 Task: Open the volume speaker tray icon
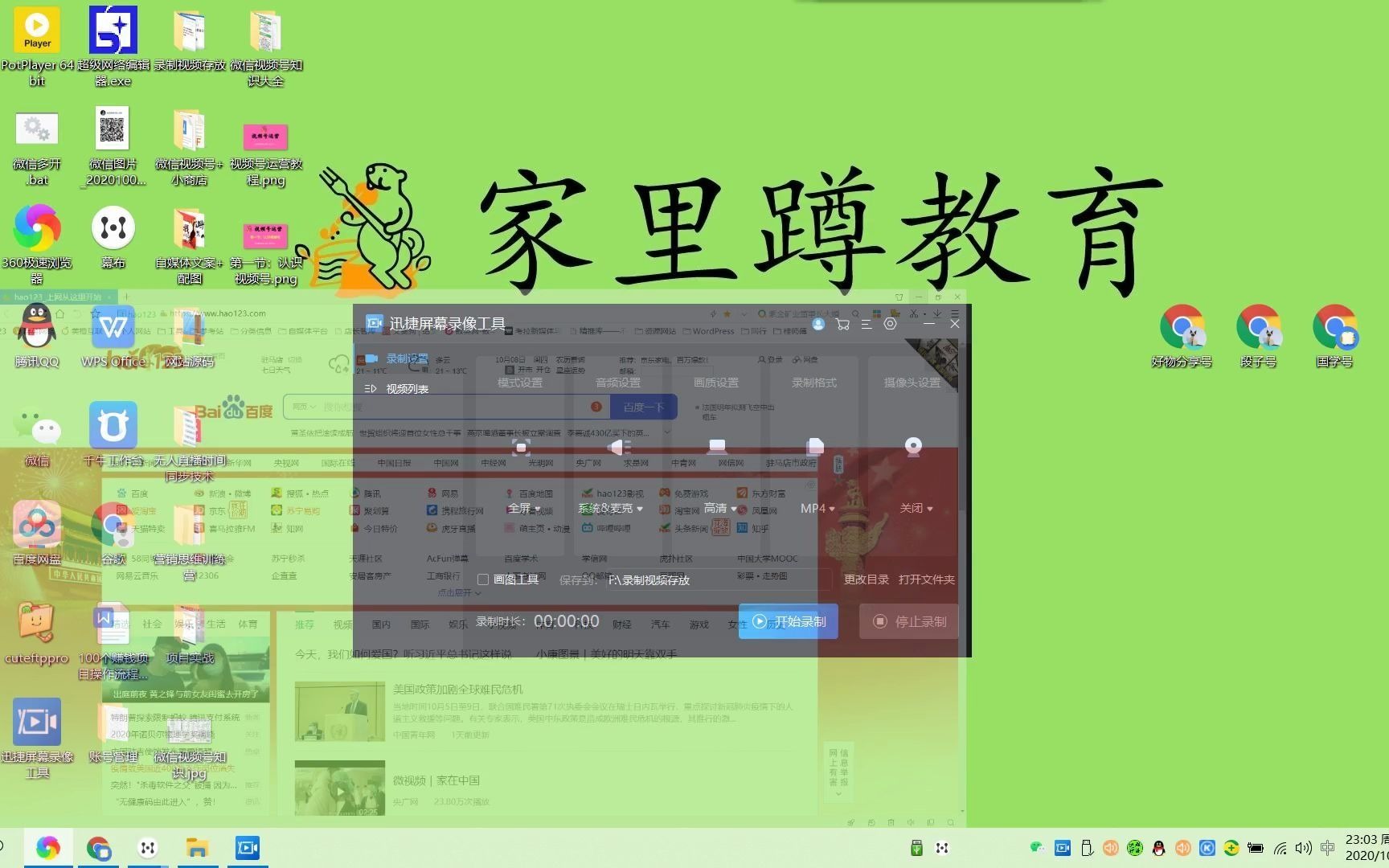pos(1303,848)
